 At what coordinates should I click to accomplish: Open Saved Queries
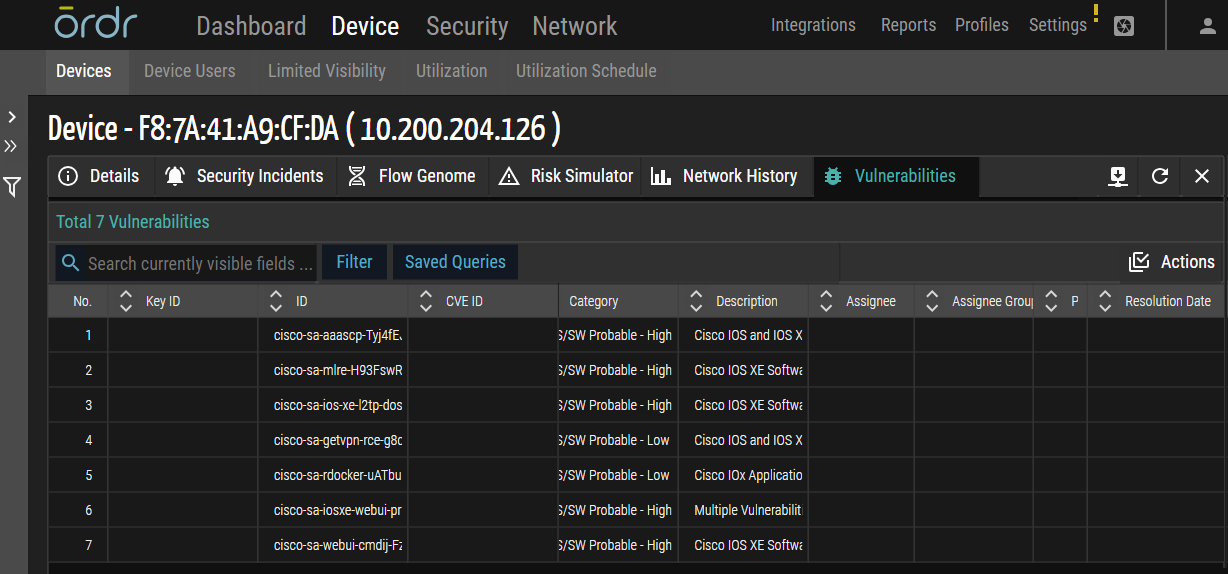click(455, 262)
